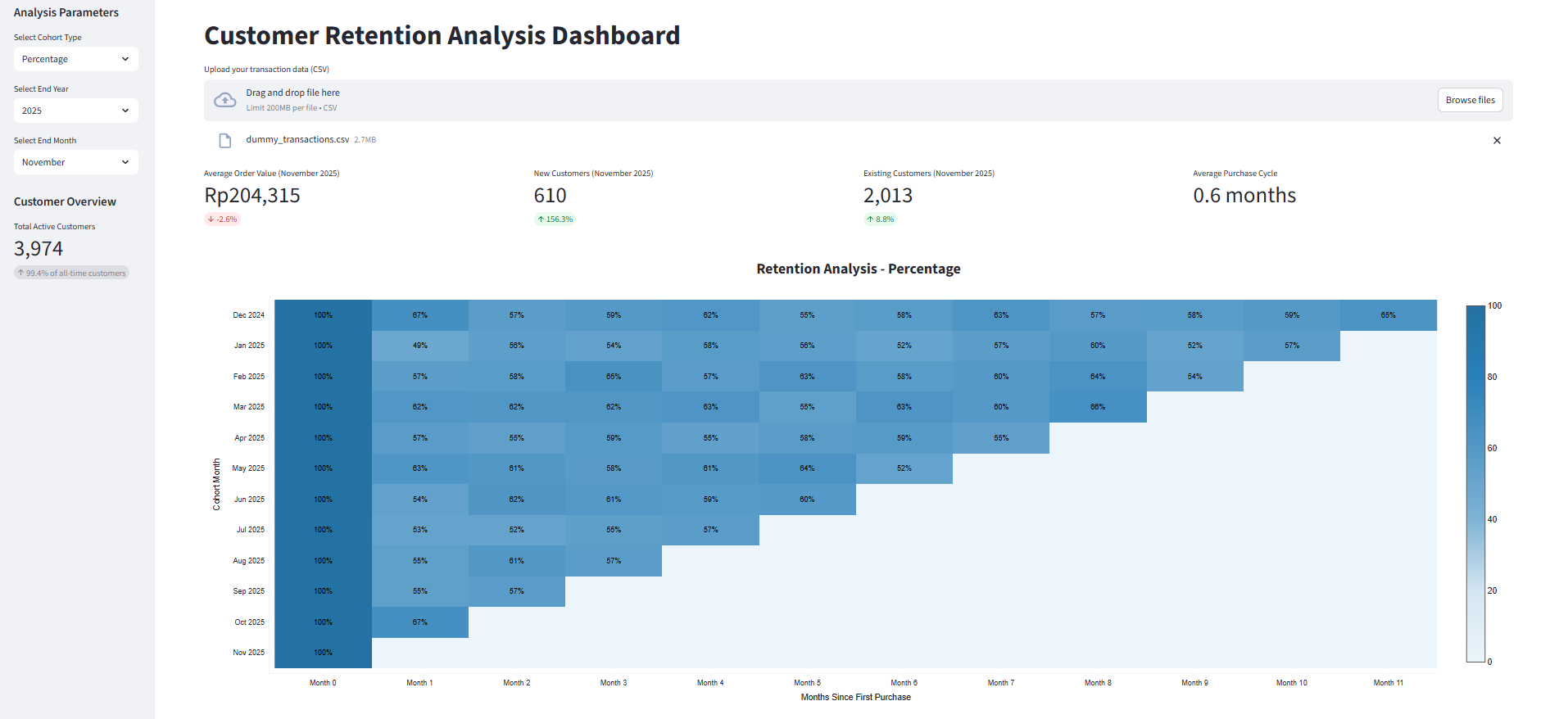The height and width of the screenshot is (719, 1568).
Task: Click the Jan 2025 Month 1 49% cell
Action: (420, 346)
